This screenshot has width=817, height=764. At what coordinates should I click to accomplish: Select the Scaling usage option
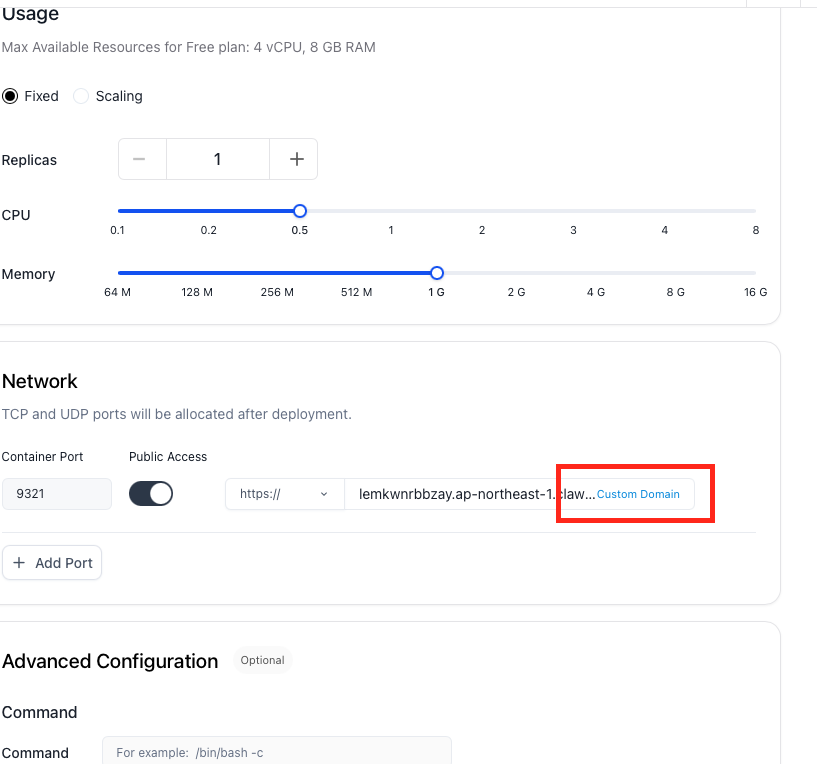[x=82, y=96]
